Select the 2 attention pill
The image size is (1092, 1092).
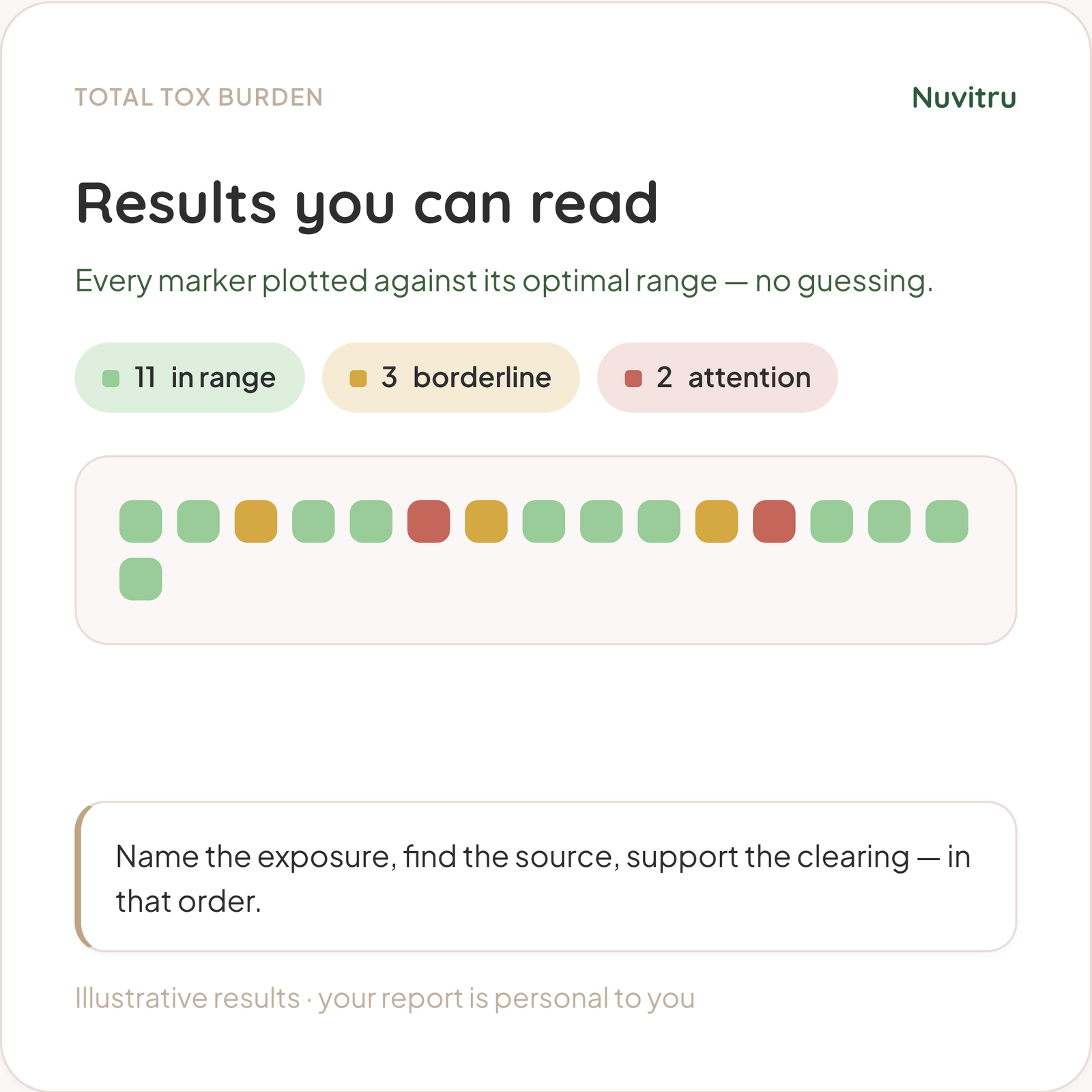click(717, 377)
